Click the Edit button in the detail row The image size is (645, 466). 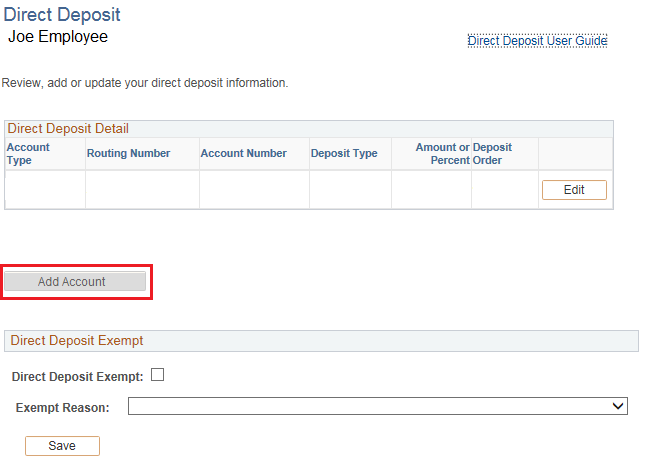tap(573, 190)
